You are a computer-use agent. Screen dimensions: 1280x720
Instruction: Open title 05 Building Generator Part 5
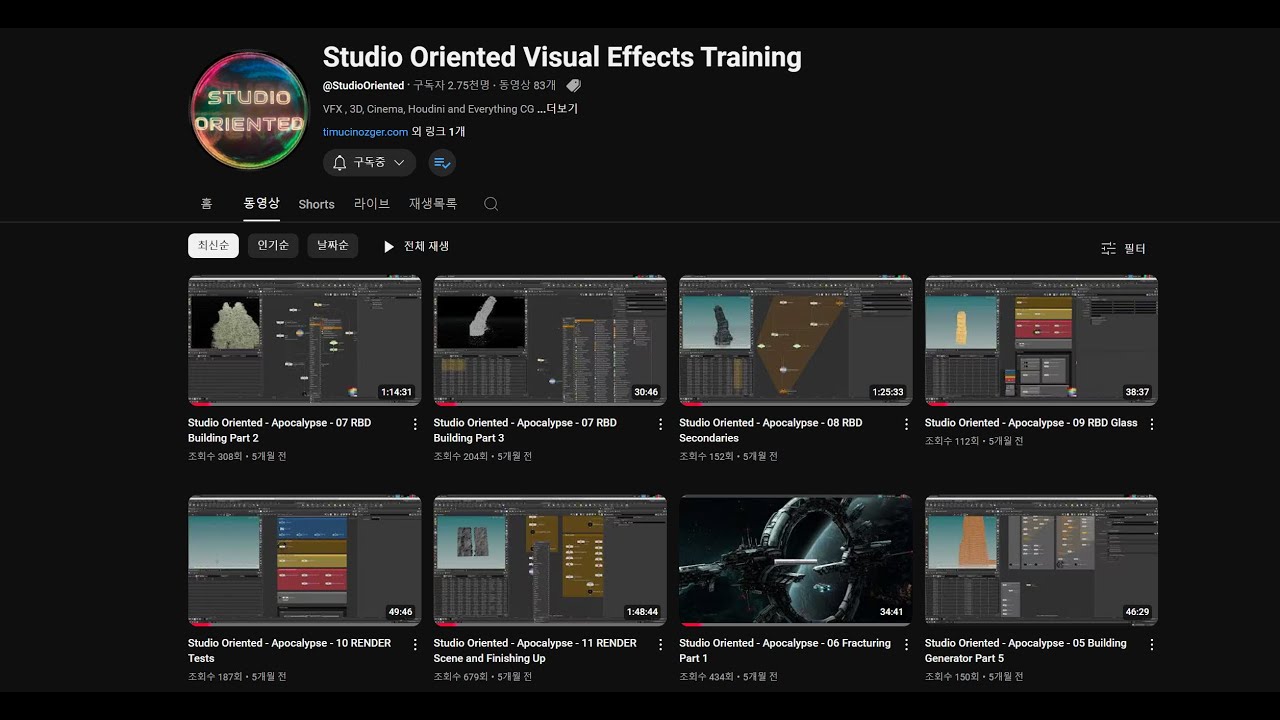(x=1026, y=650)
